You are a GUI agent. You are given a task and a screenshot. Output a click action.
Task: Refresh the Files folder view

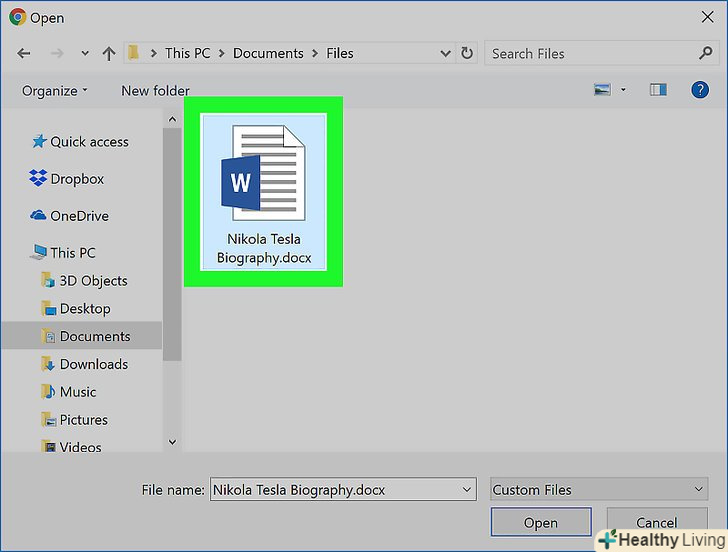[467, 53]
